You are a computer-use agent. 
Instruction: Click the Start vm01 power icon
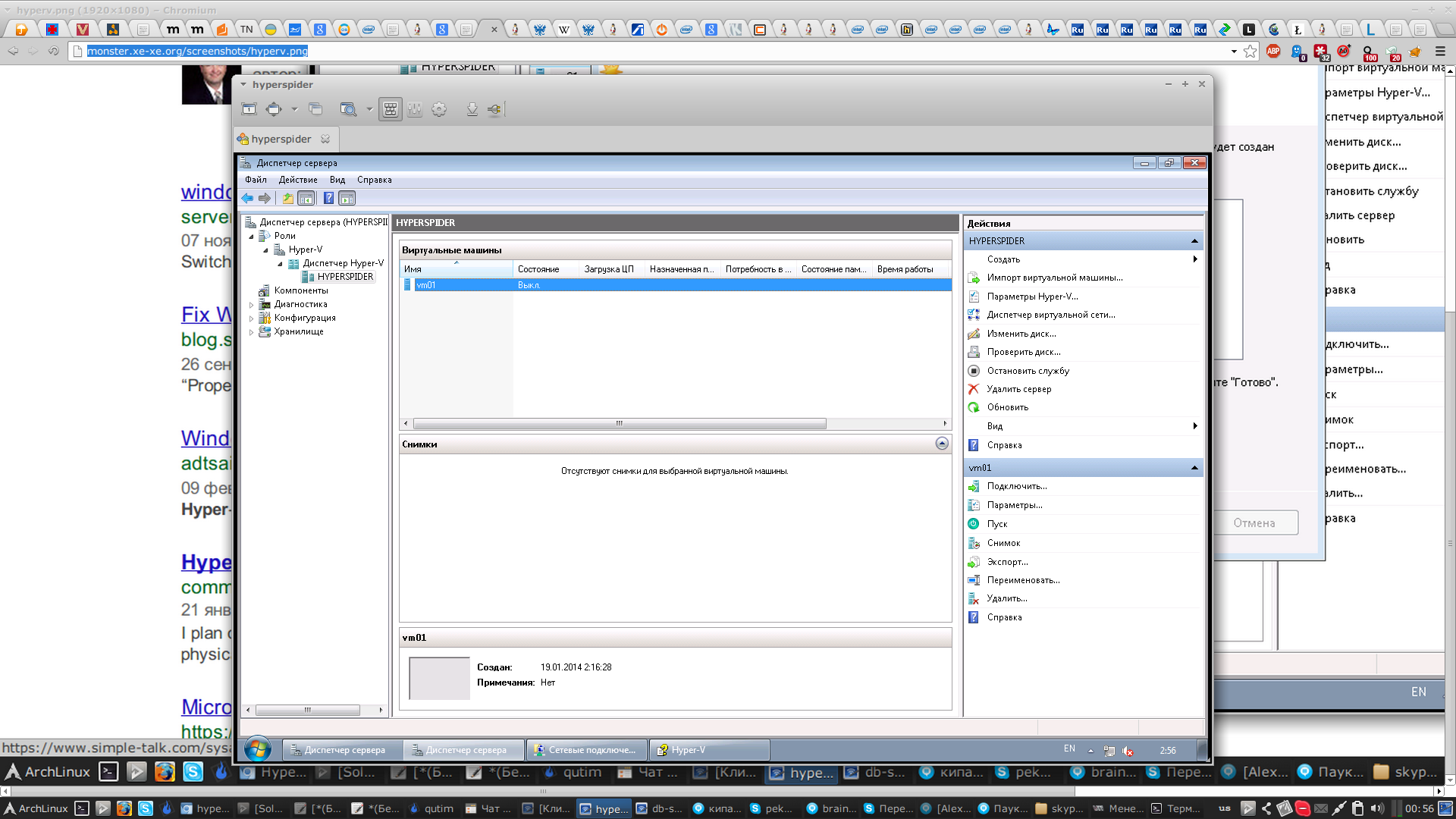[x=974, y=524]
